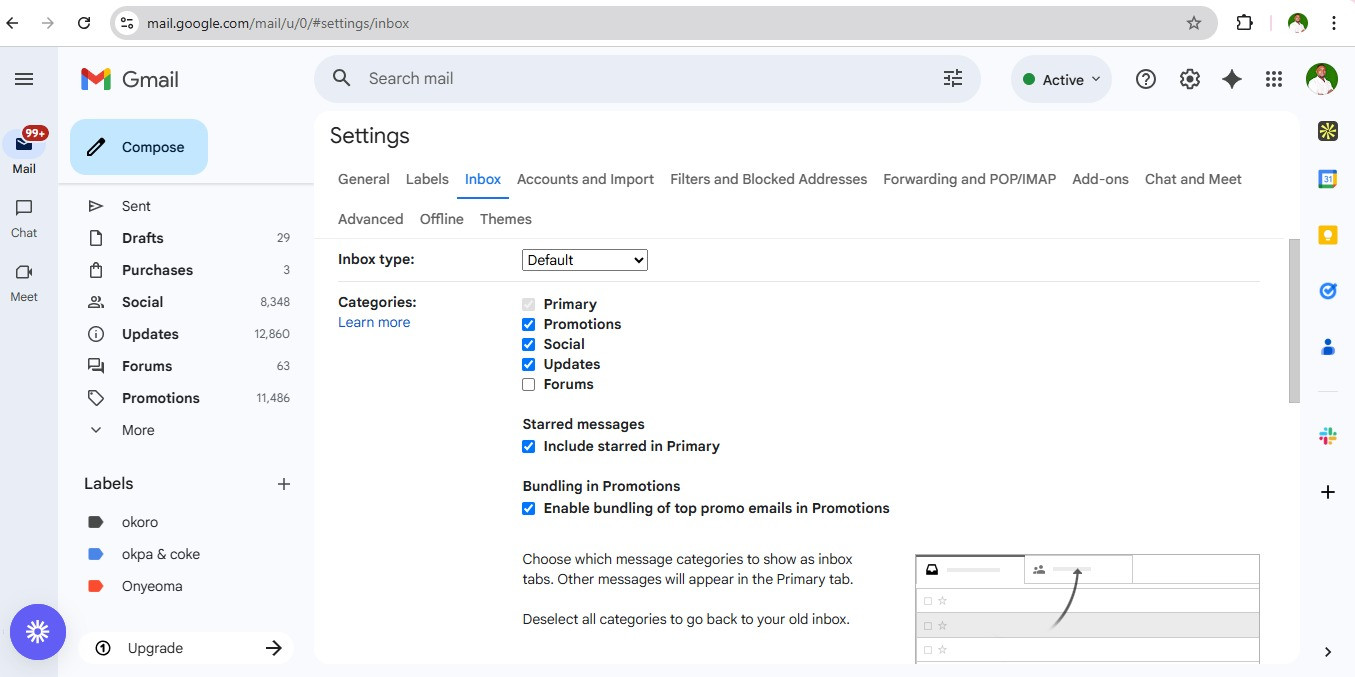This screenshot has height=677, width=1355.
Task: Uncheck the Promotions category
Action: [x=529, y=324]
